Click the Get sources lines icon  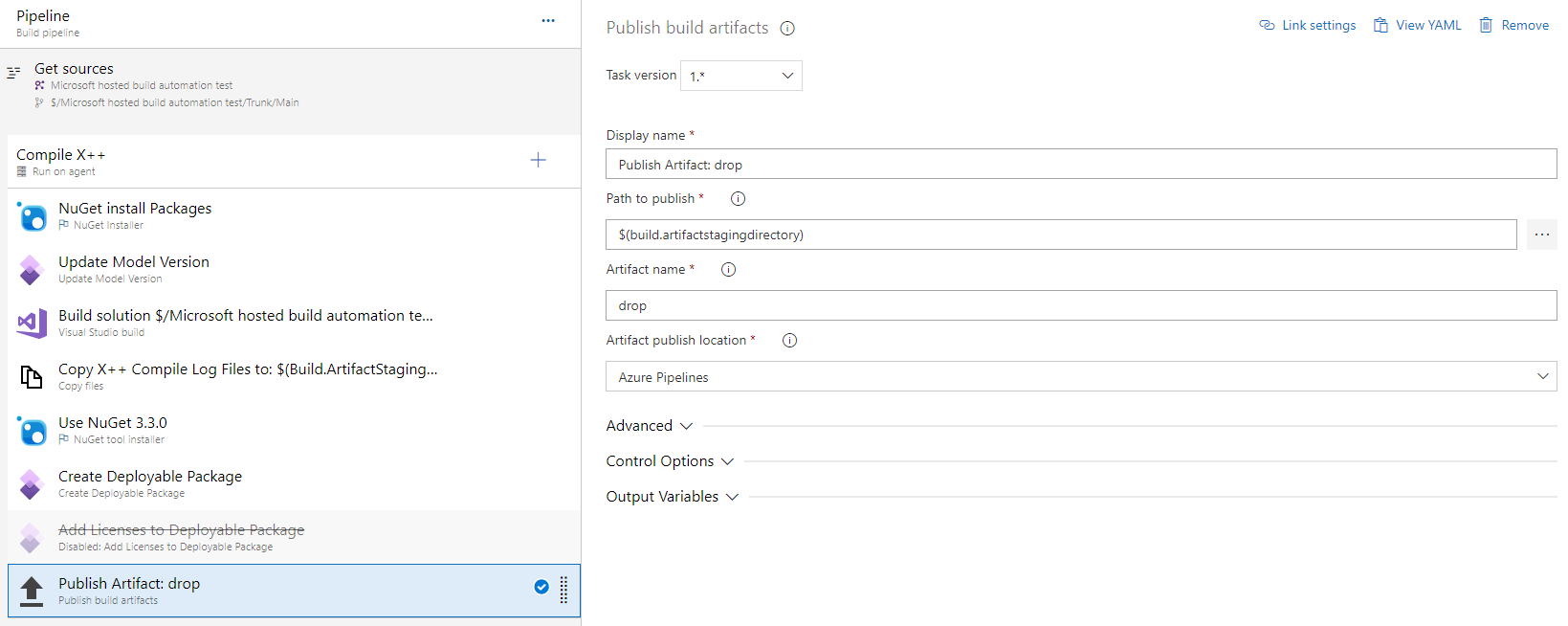pyautogui.click(x=13, y=72)
